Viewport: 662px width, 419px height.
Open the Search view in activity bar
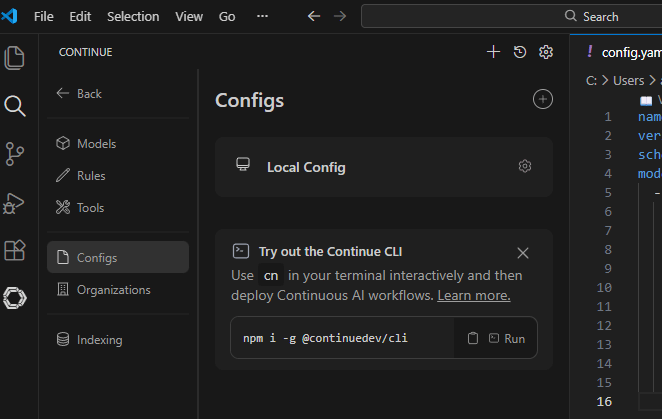(x=15, y=106)
